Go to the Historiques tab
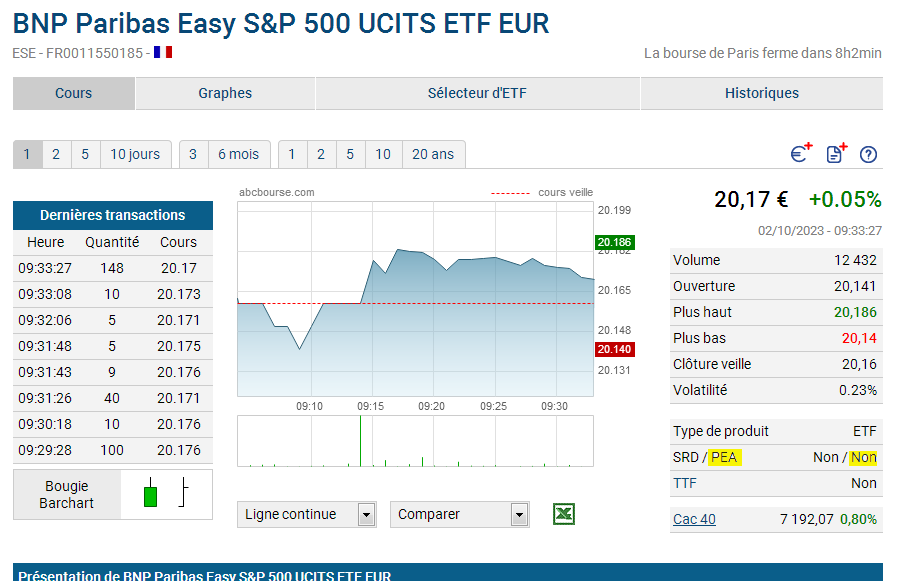900x581 pixels. click(761, 93)
